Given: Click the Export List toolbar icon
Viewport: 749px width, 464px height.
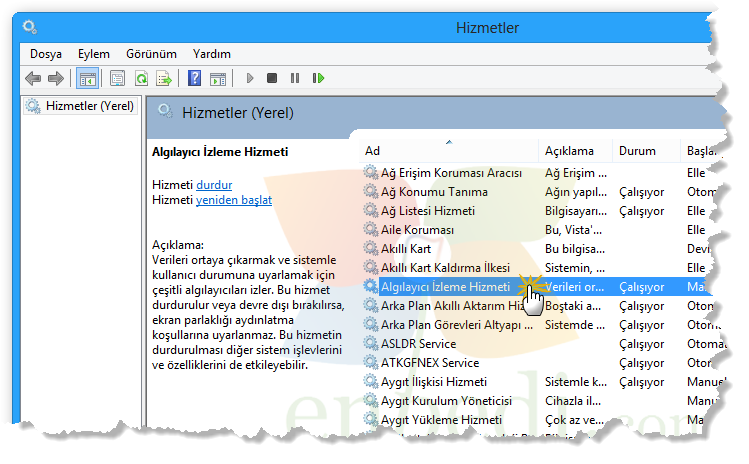Looking at the screenshot, I should [164, 78].
